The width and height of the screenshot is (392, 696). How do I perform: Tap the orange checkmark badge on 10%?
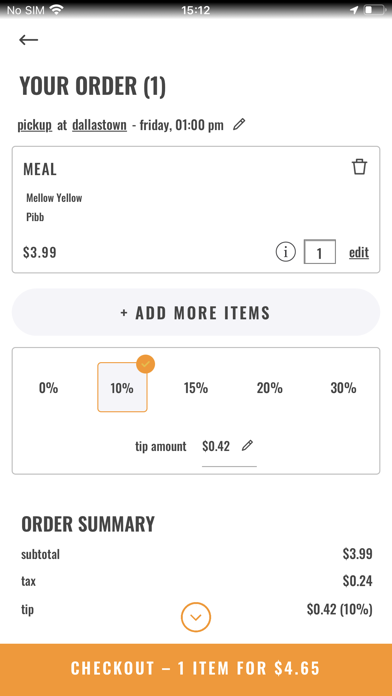[146, 364]
